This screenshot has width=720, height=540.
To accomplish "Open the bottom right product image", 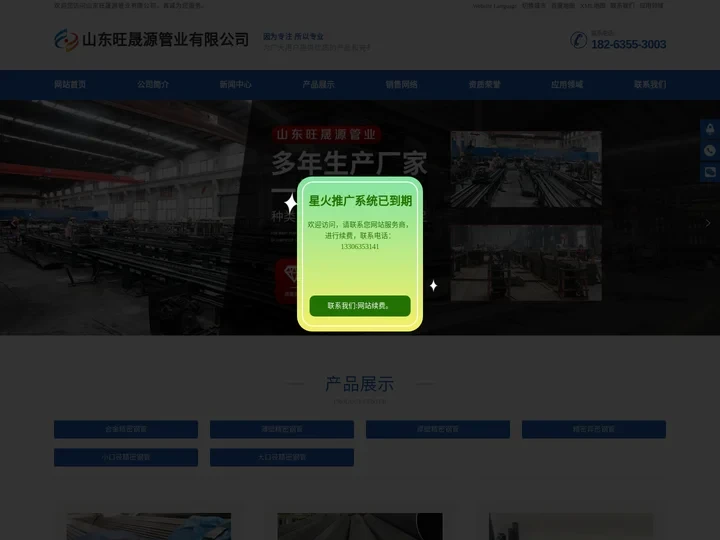I will (571, 526).
